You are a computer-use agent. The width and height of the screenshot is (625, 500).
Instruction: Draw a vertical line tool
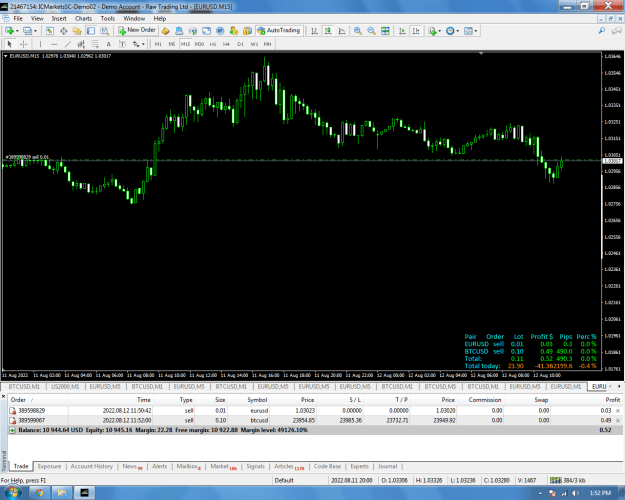(x=40, y=44)
